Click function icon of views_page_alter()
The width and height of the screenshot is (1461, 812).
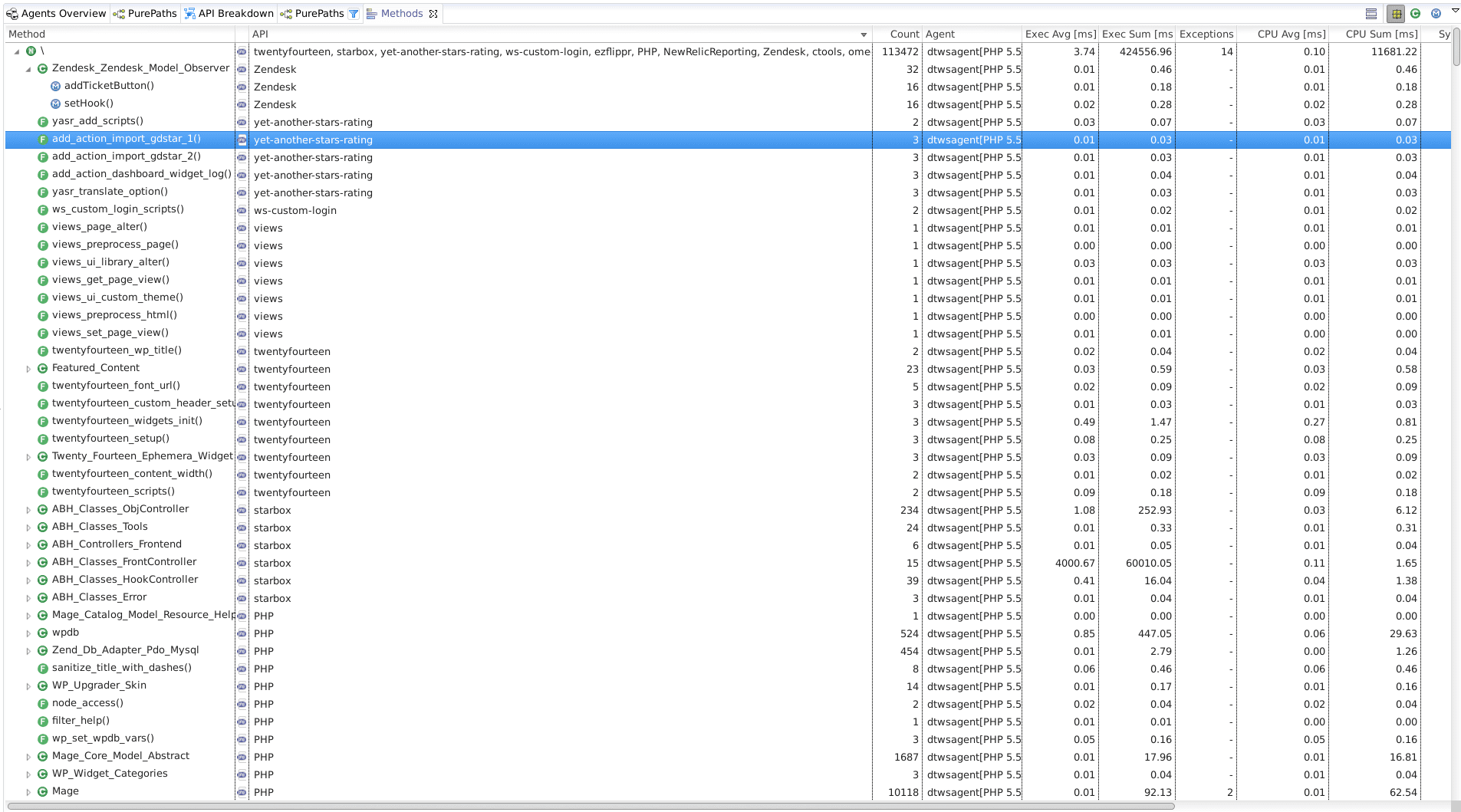43,228
